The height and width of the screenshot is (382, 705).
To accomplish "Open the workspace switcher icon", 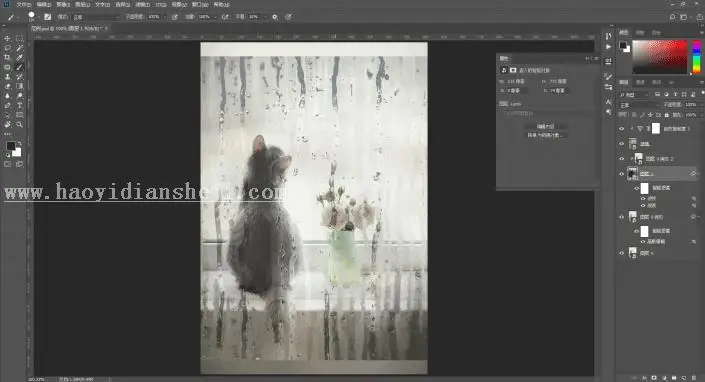I will [x=684, y=17].
